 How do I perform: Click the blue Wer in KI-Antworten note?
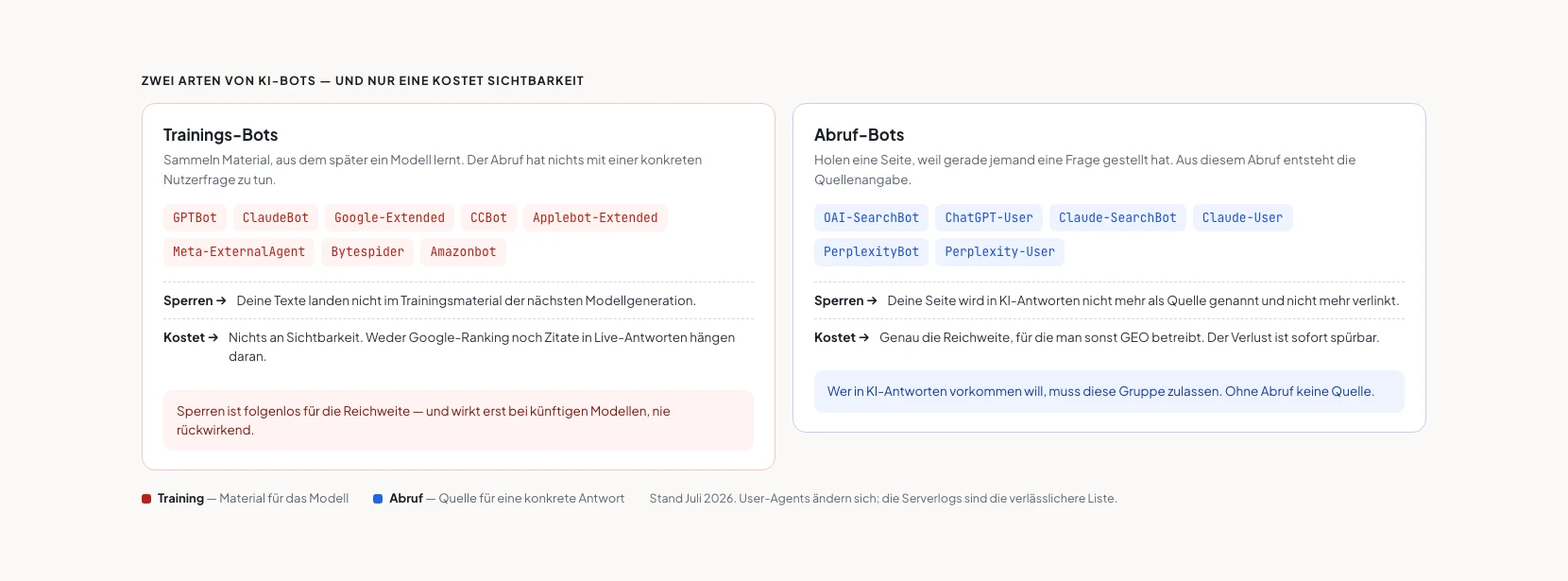tap(1109, 391)
